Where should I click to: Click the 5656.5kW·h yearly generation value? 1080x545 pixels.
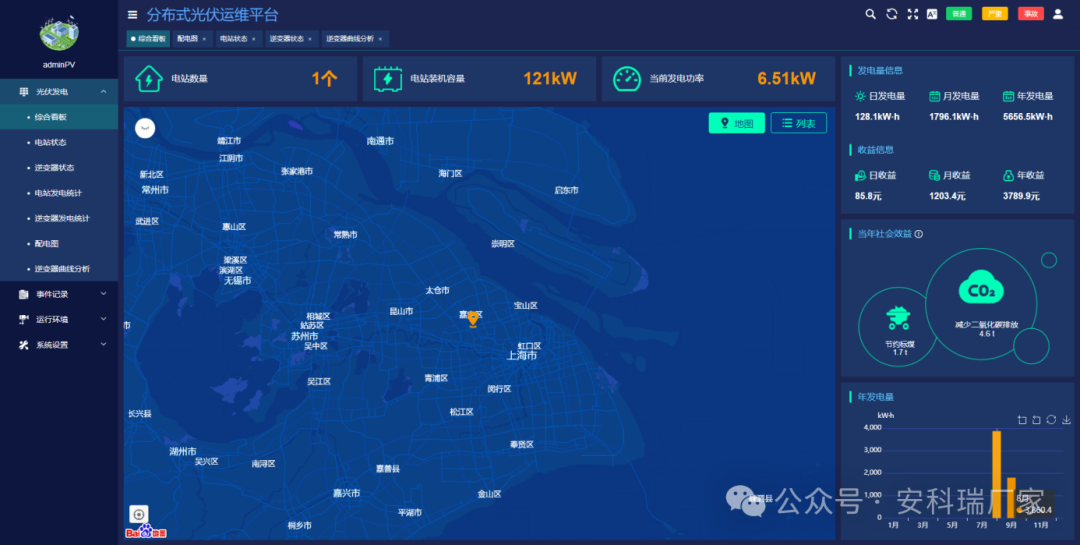pyautogui.click(x=1028, y=117)
